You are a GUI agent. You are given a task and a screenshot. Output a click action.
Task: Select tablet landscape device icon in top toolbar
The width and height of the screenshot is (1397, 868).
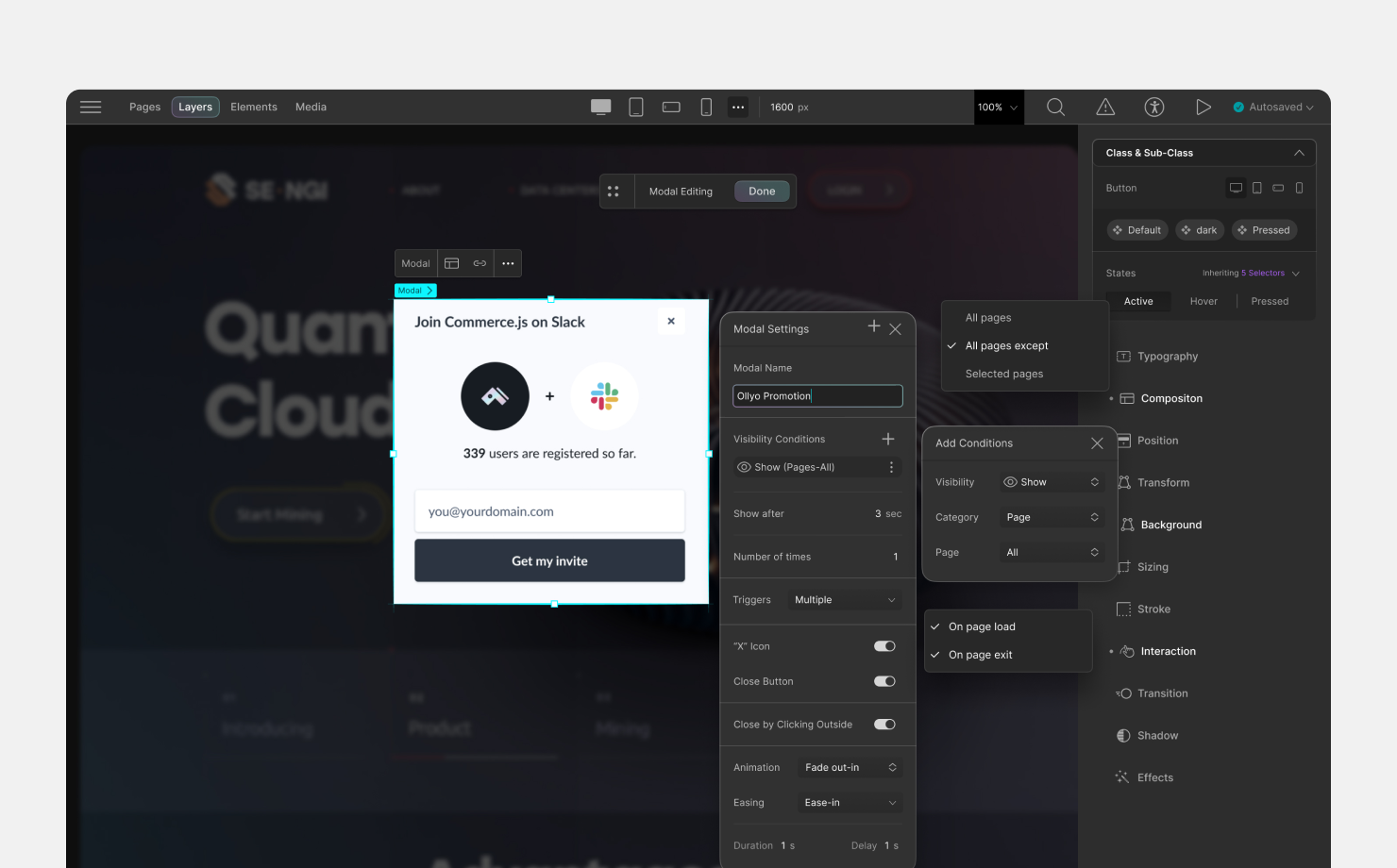[671, 107]
